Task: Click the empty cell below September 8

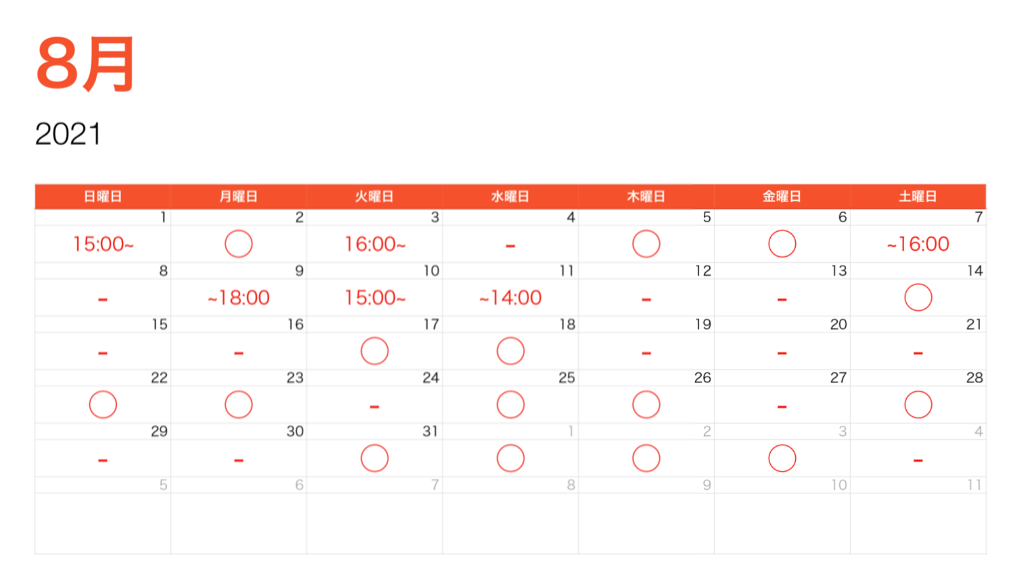Action: pyautogui.click(x=510, y=523)
